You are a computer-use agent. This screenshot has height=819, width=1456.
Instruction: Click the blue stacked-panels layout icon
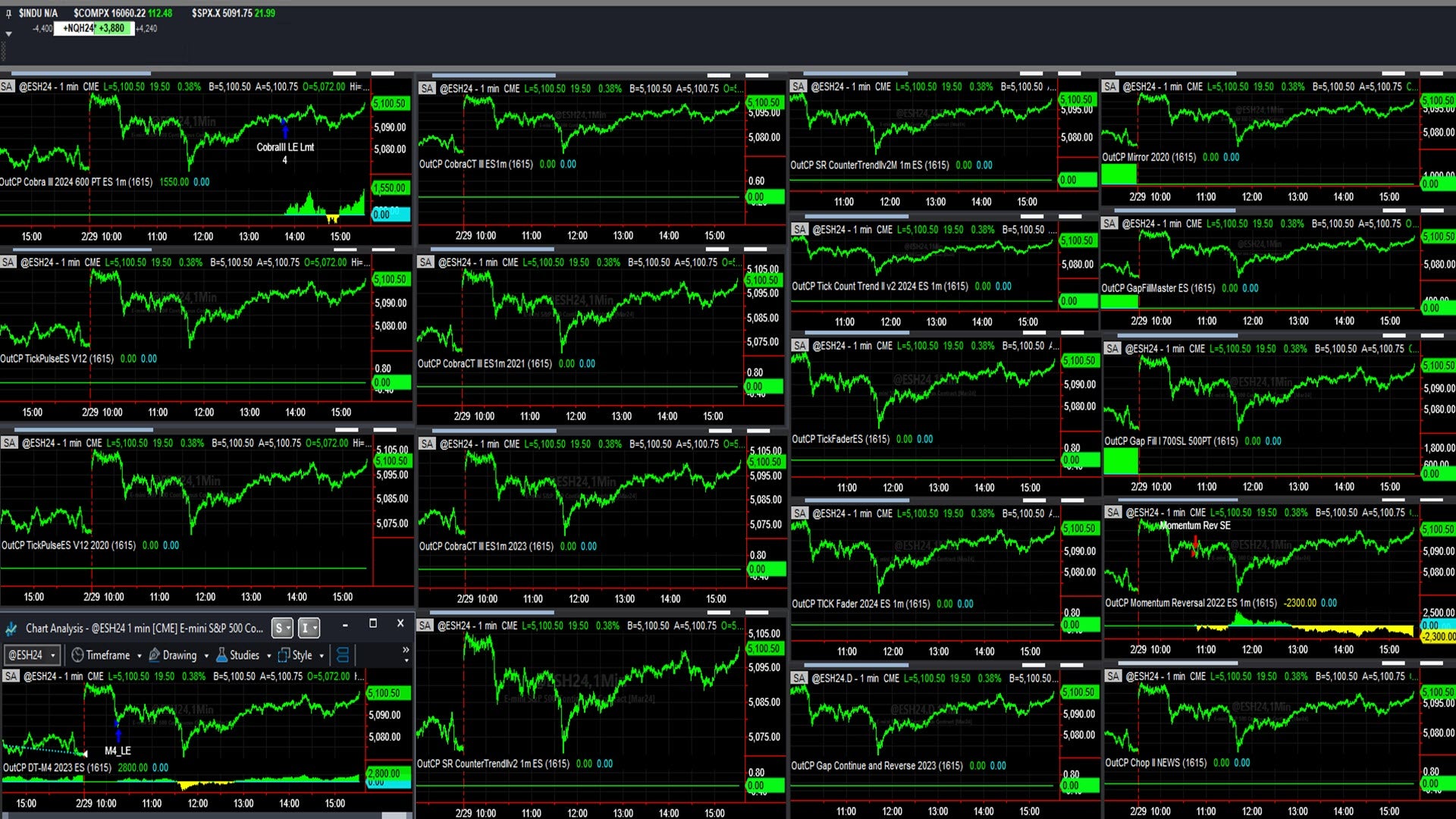click(x=343, y=655)
